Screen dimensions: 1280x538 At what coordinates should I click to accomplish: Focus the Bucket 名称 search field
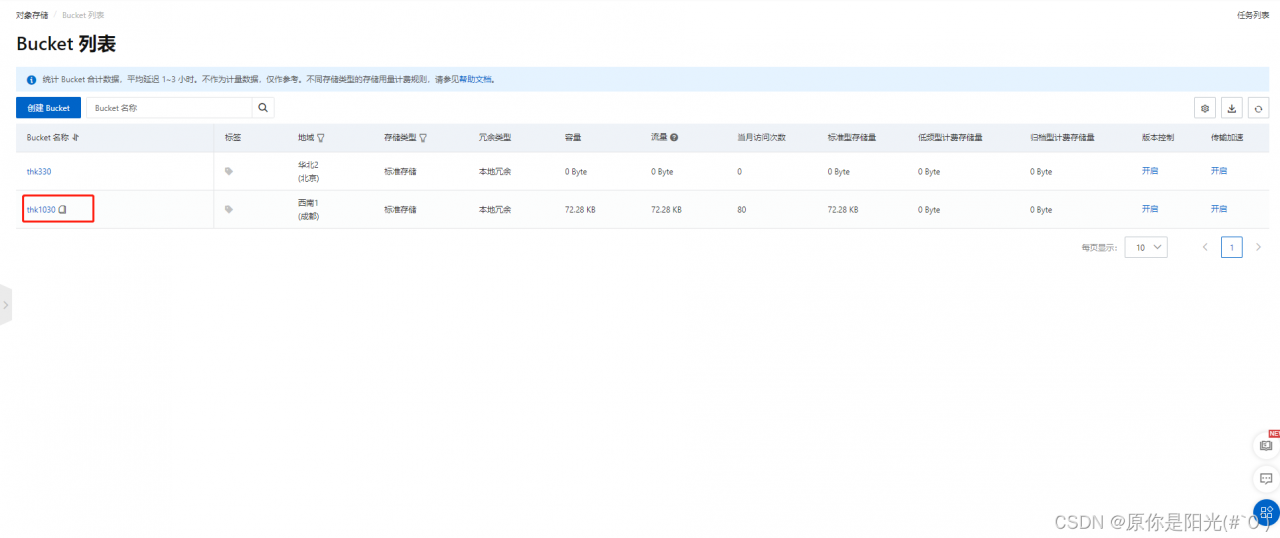point(169,108)
